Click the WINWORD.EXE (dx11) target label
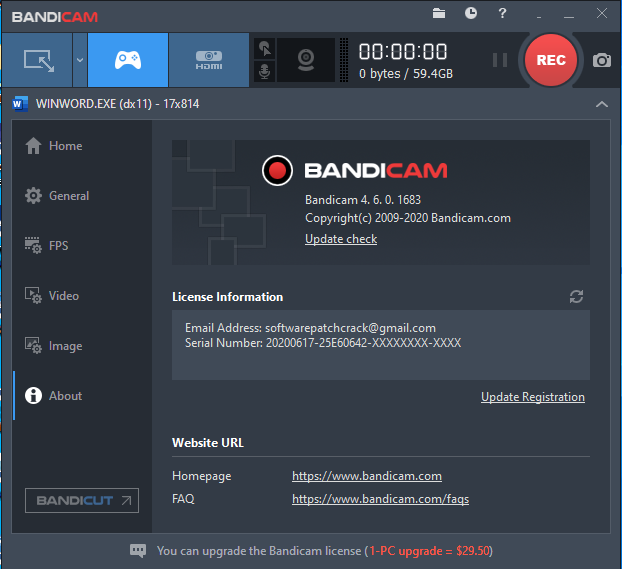The image size is (622, 569). click(117, 104)
